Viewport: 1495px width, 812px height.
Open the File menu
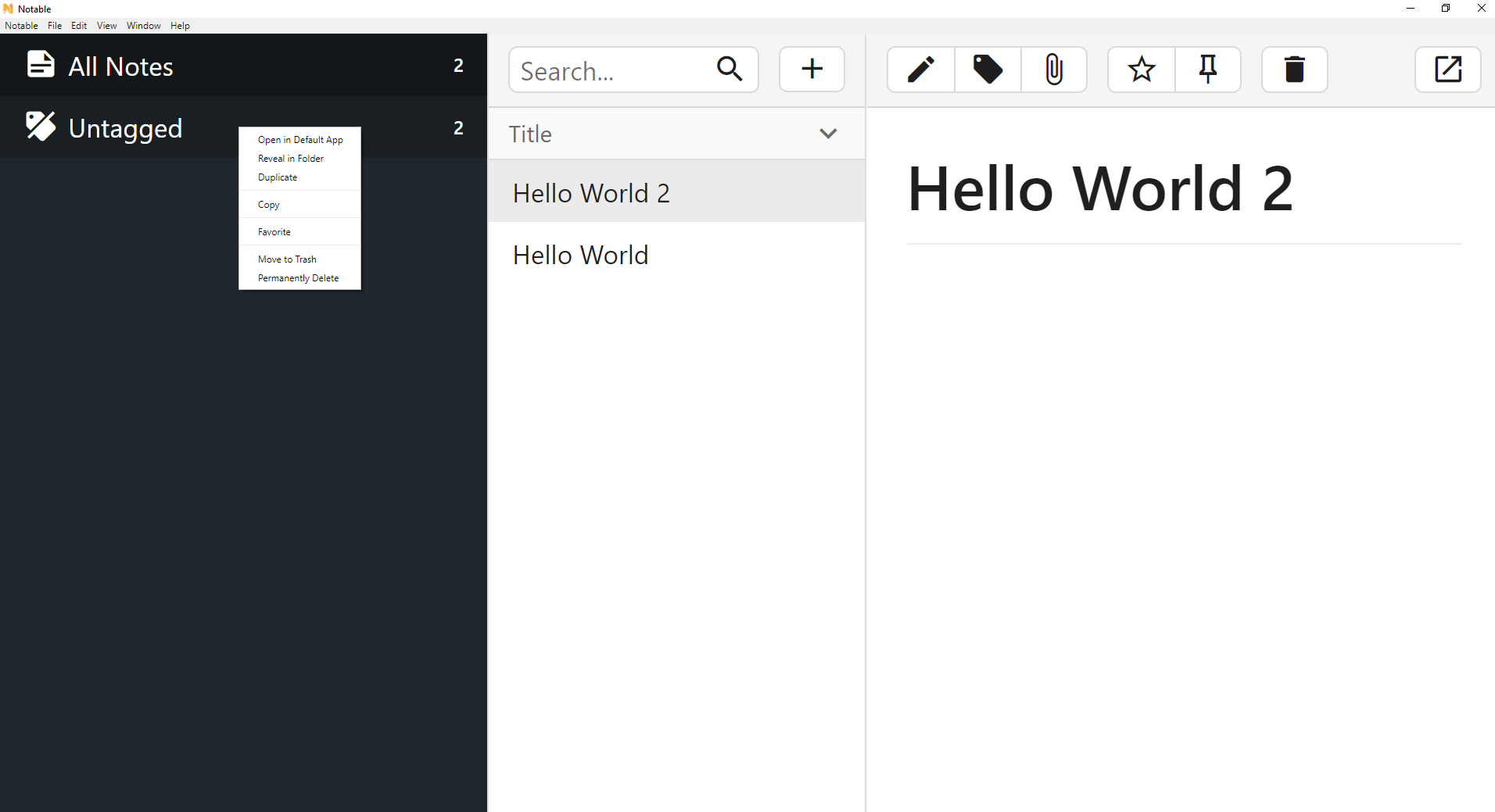click(54, 25)
